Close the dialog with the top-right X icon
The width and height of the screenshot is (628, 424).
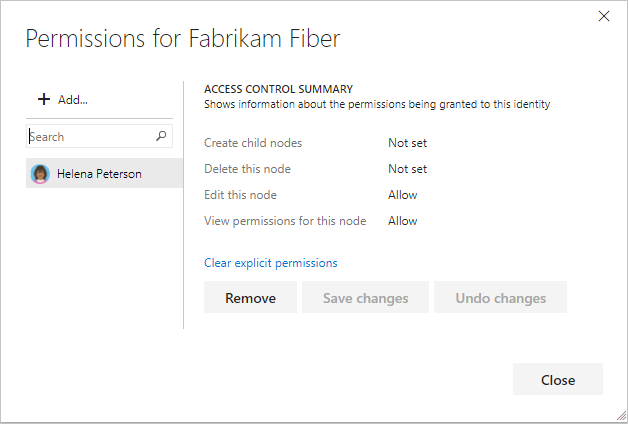603,16
